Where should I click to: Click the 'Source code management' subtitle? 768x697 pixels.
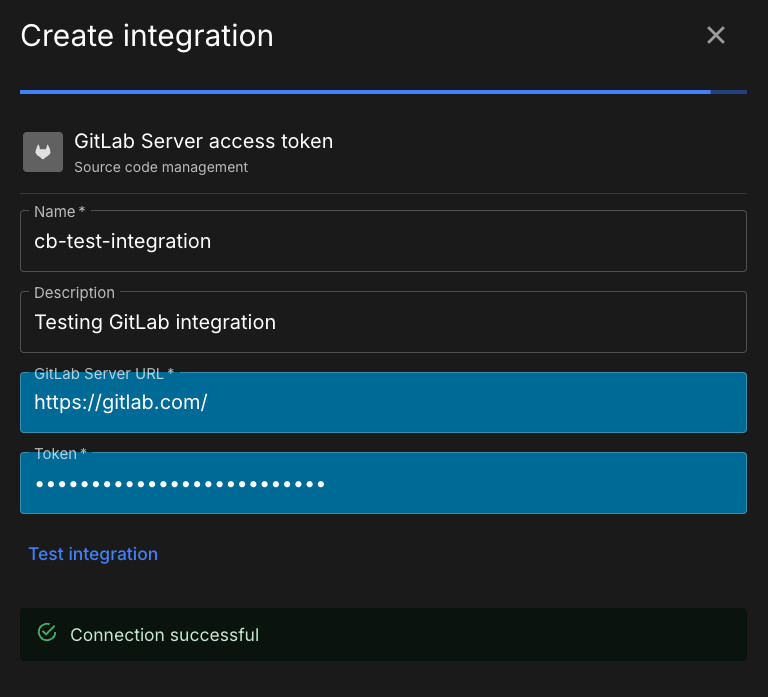click(x=161, y=167)
